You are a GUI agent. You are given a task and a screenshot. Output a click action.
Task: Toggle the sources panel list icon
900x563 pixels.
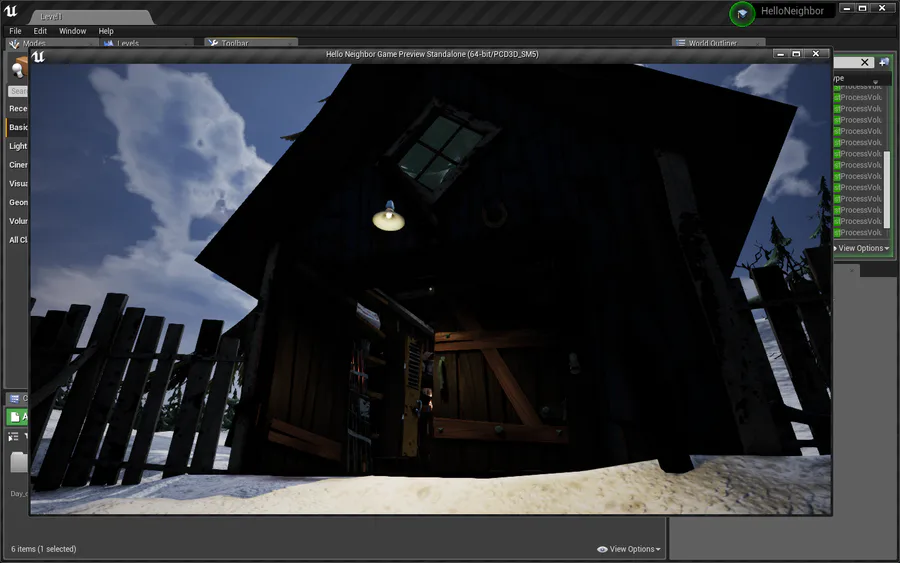click(x=13, y=437)
